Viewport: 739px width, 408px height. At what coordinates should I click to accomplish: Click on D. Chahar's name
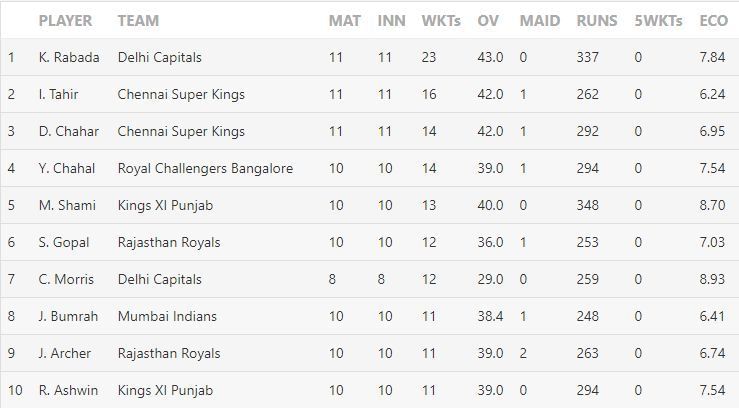coord(66,132)
